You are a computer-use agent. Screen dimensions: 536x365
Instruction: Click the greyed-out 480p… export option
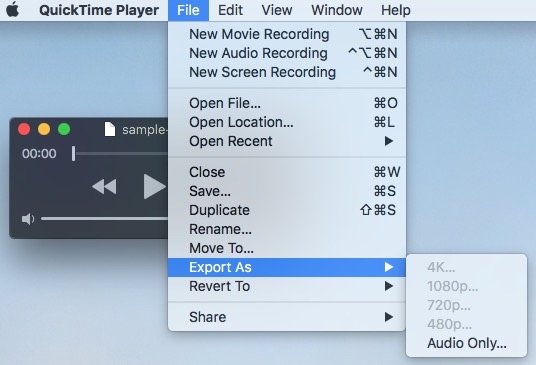point(466,324)
